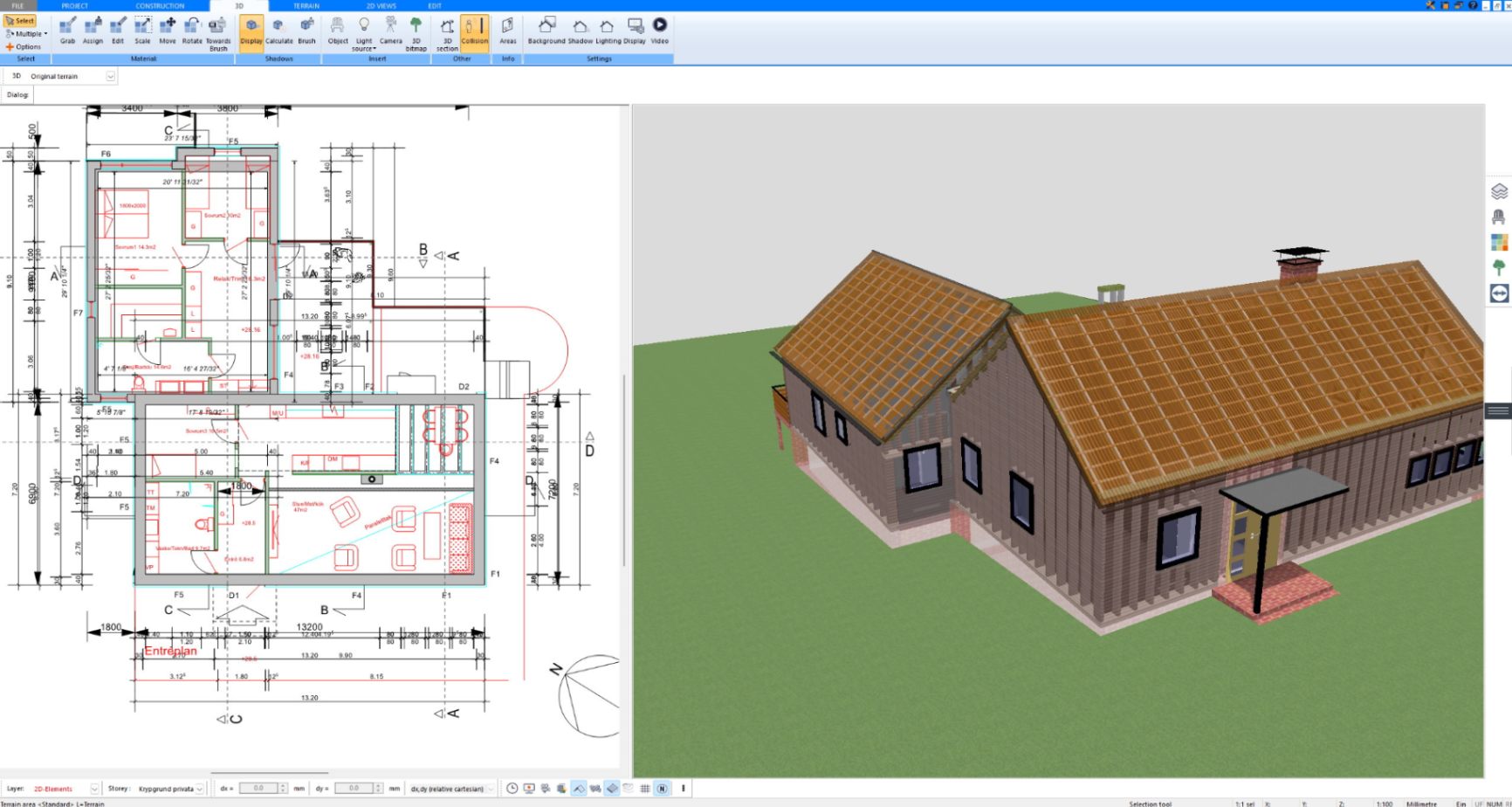1512x807 pixels.
Task: Toggle the grid display in status bar
Action: 645,789
